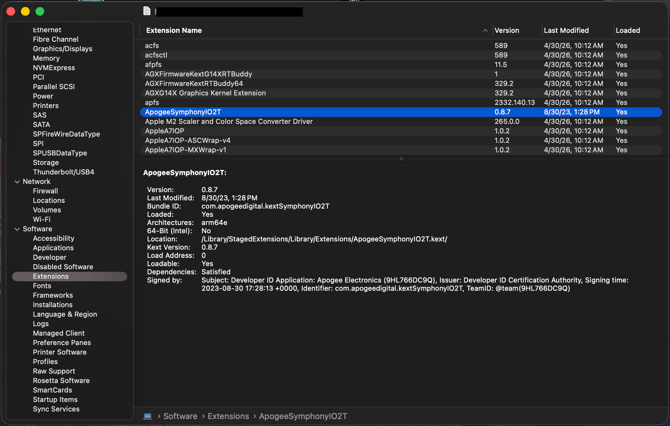
Task: Select Locations under Network
Action: 49,200
